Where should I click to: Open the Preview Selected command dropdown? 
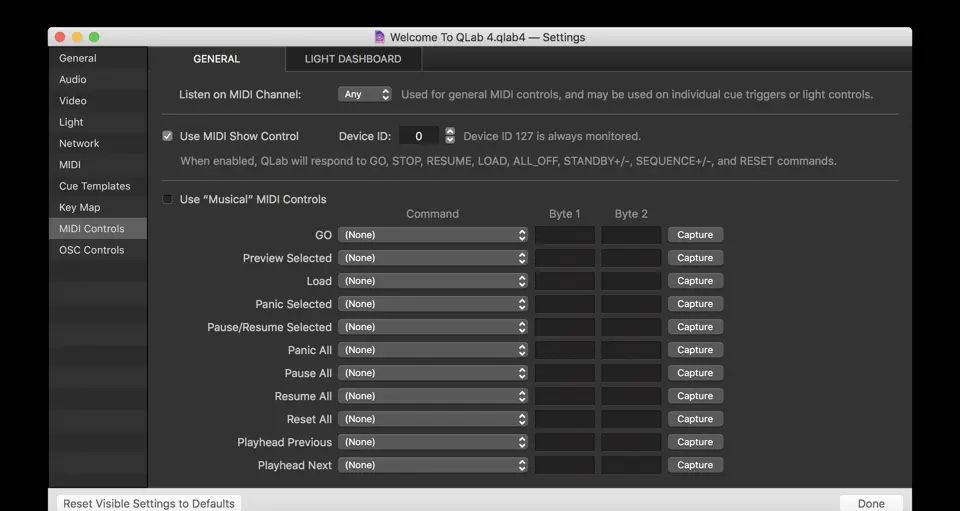pyautogui.click(x=433, y=258)
